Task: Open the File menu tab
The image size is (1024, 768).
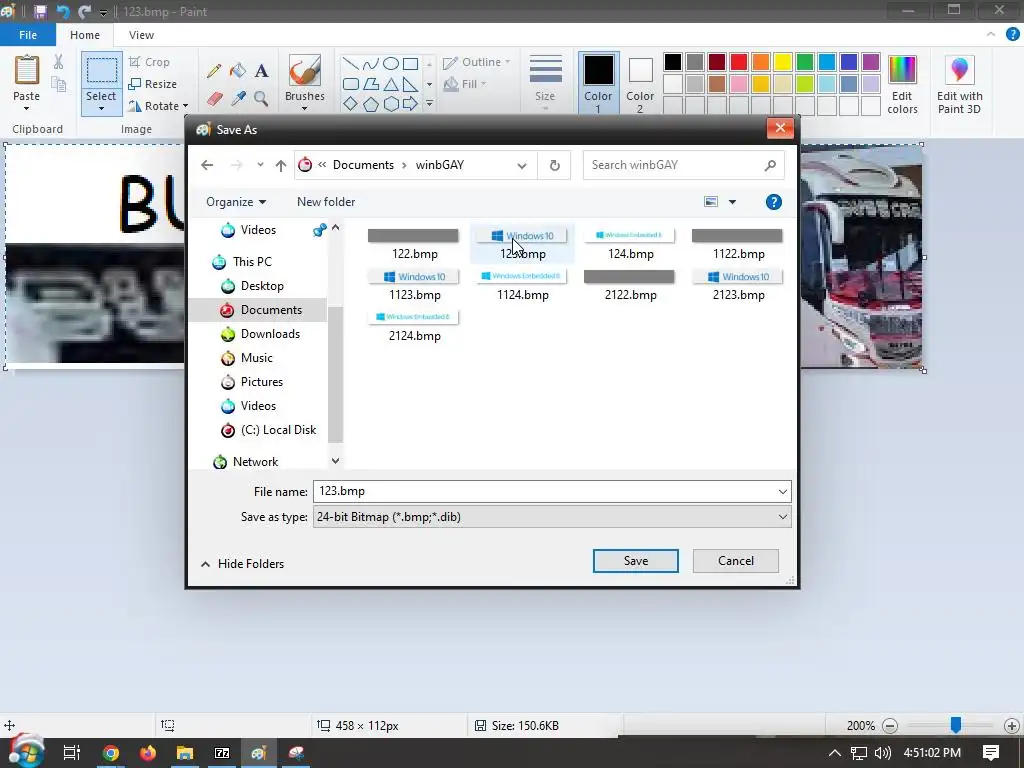Action: 28,35
